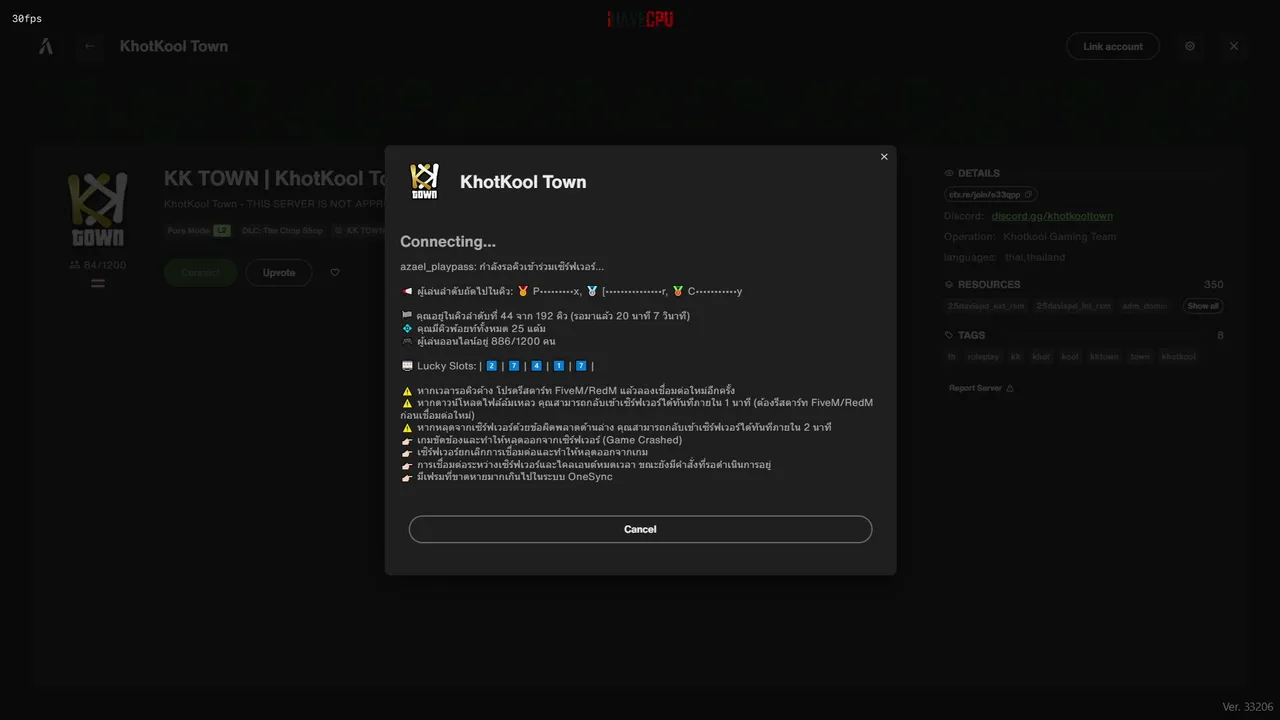Show all server resources
The width and height of the screenshot is (1280, 720).
1203,306
